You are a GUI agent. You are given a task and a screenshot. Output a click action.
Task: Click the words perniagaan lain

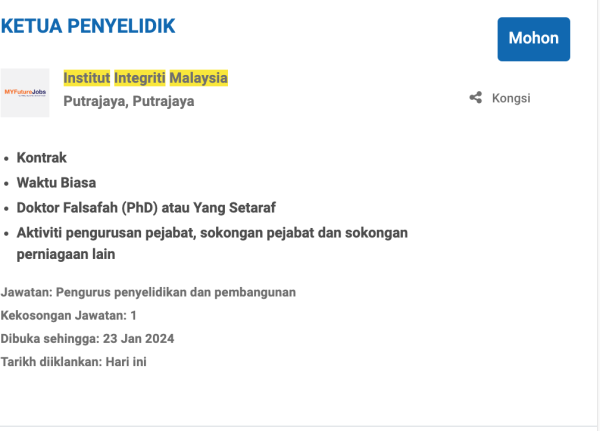(x=66, y=254)
